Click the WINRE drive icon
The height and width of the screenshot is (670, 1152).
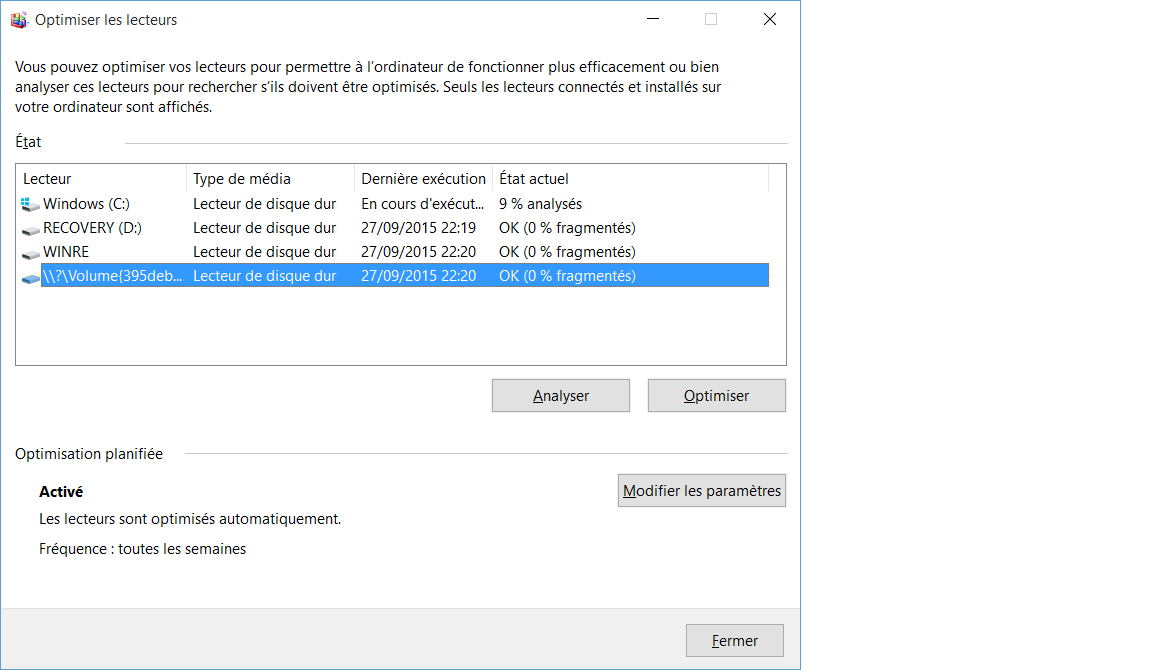coord(30,253)
